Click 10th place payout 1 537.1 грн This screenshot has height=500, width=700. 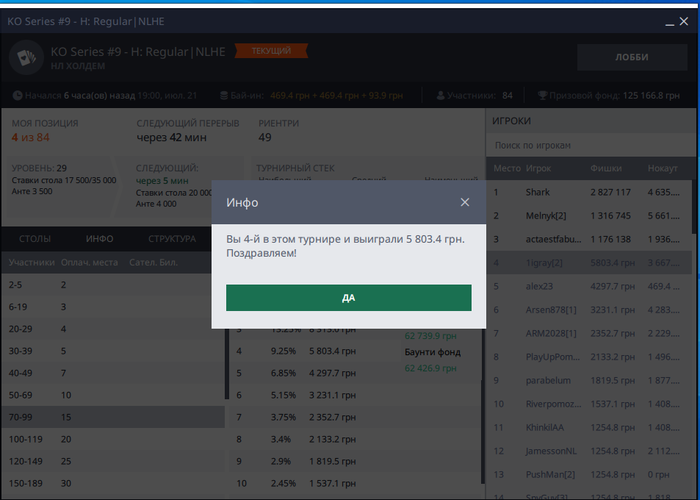click(333, 483)
